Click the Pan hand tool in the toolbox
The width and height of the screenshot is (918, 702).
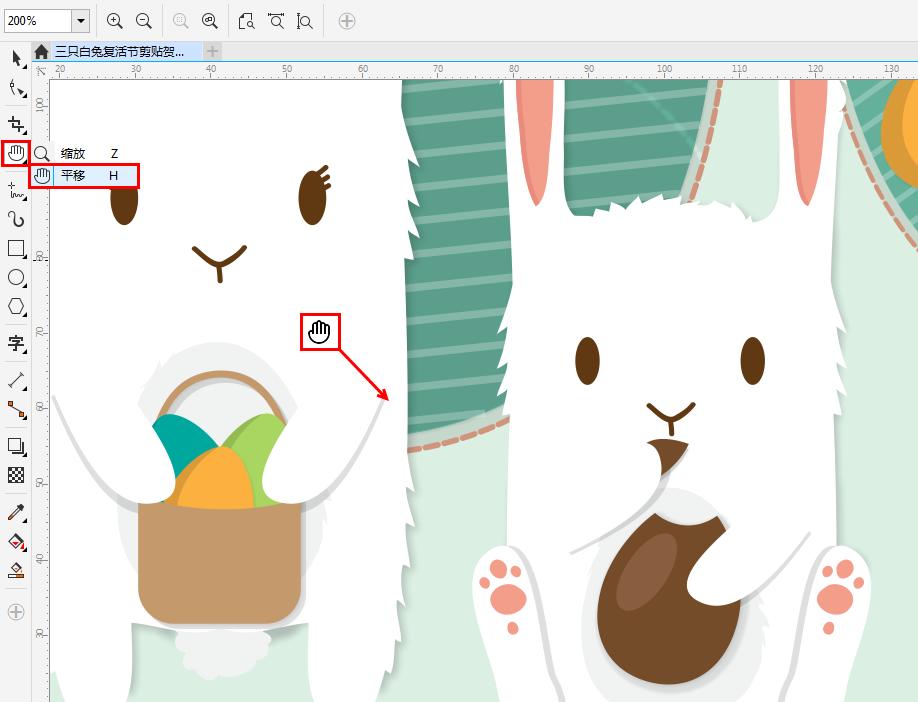pyautogui.click(x=16, y=153)
